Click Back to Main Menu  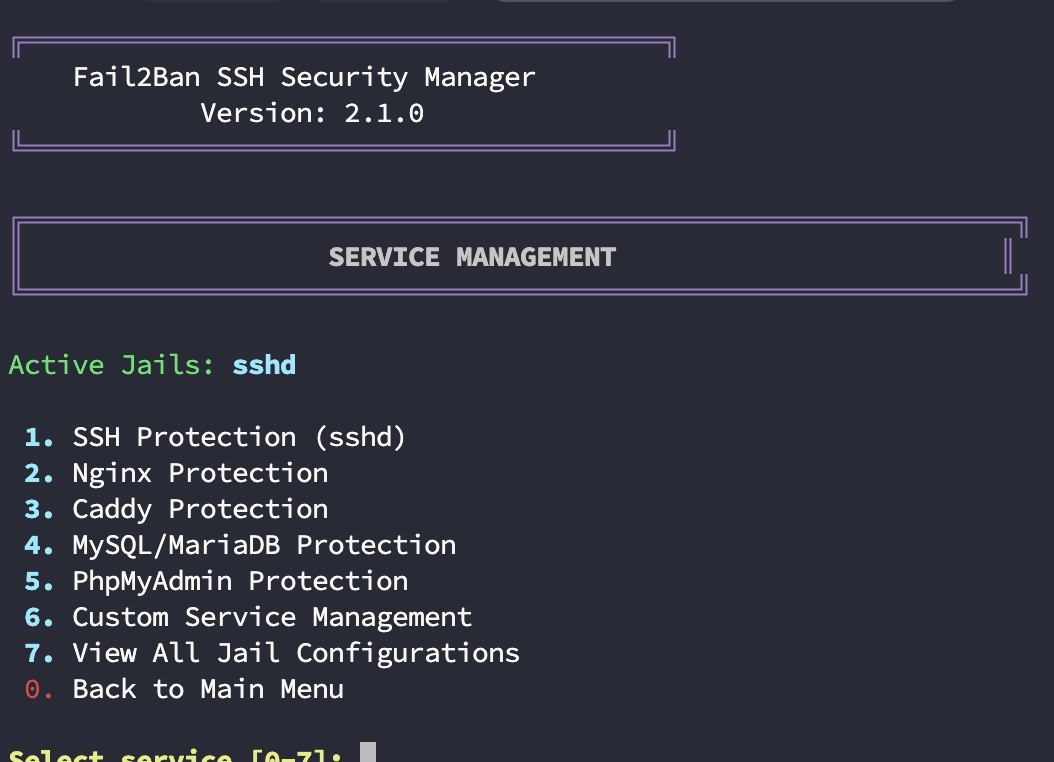click(208, 689)
